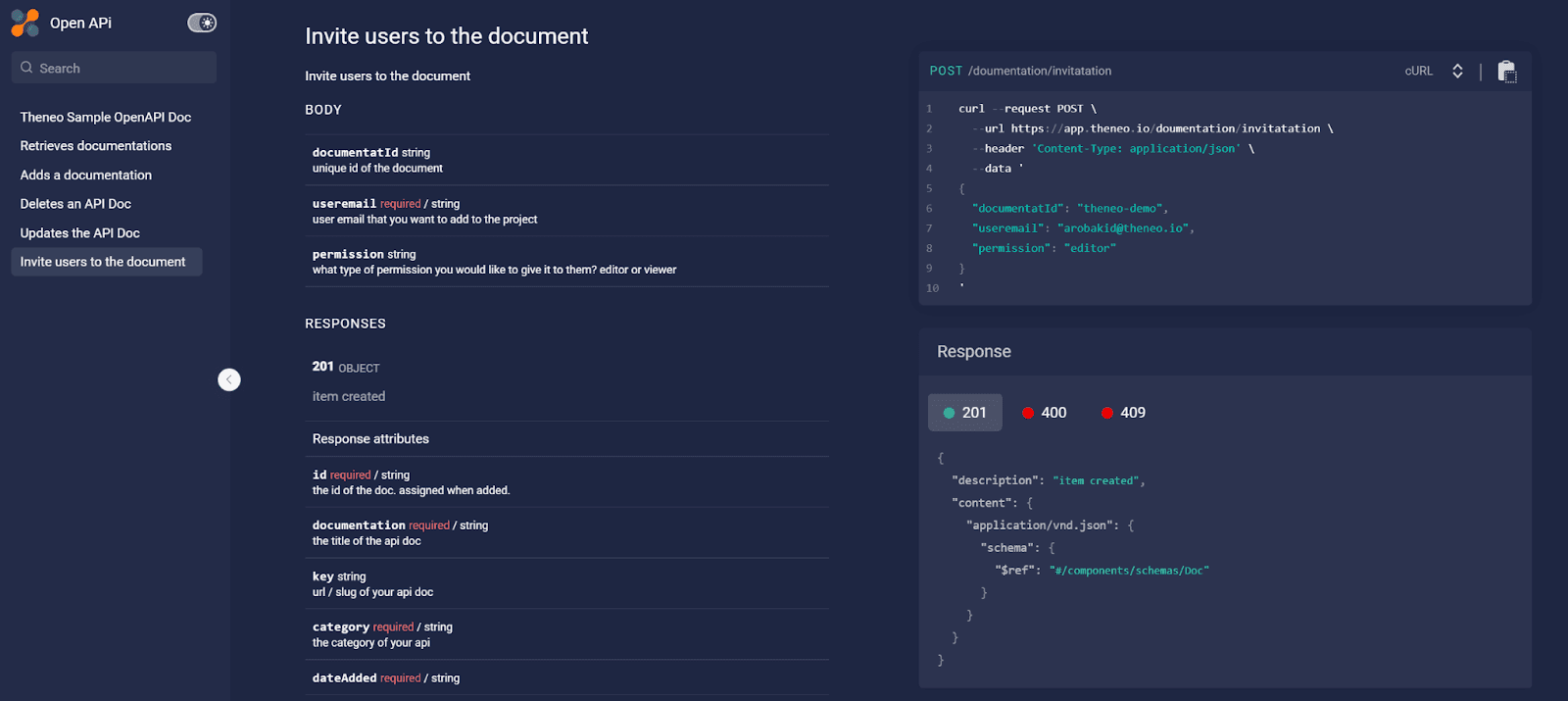Viewport: 1568px width, 701px height.
Task: Click the "editor" permission value
Action: [x=1090, y=249]
